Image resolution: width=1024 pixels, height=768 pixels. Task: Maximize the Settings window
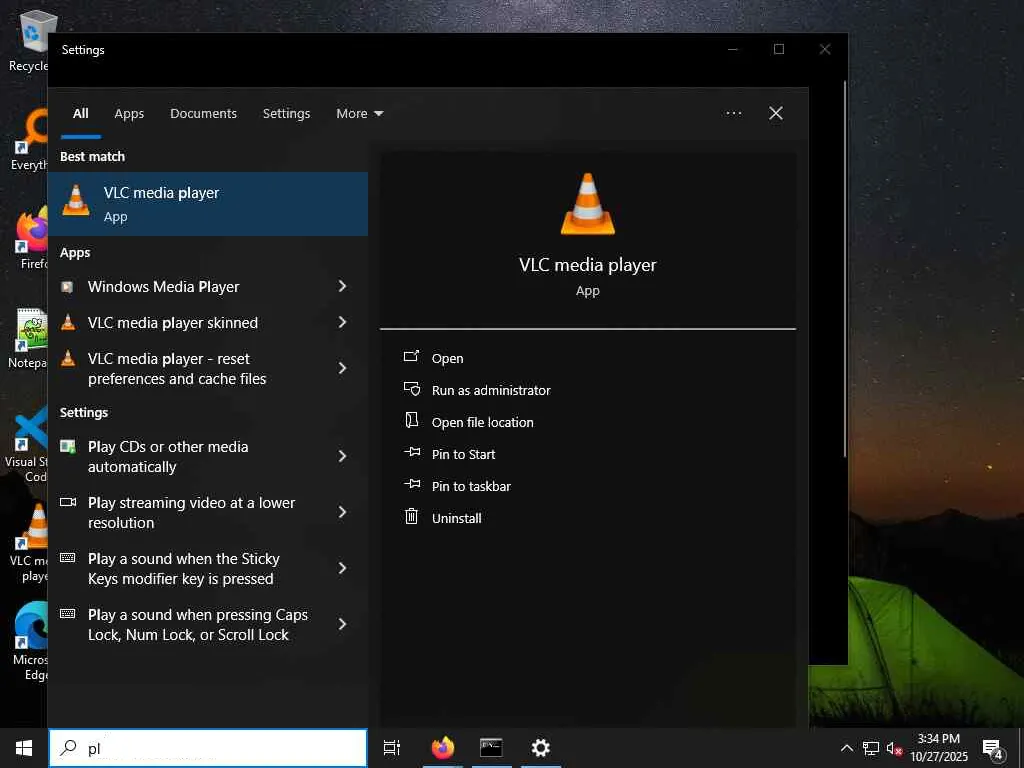point(779,50)
